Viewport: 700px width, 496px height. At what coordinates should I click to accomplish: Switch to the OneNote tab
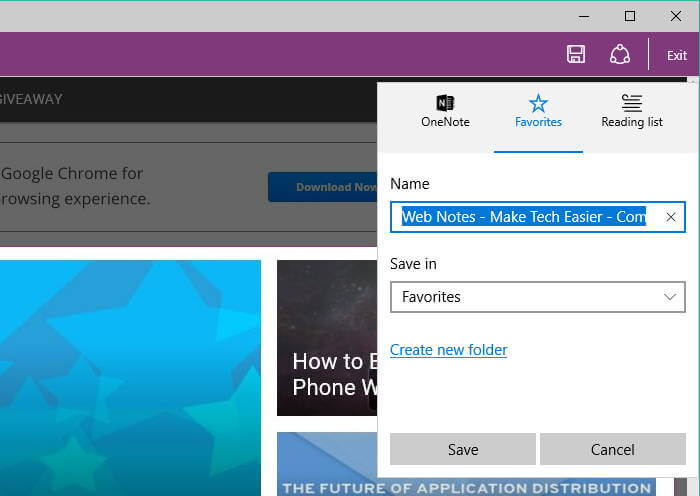pos(445,111)
